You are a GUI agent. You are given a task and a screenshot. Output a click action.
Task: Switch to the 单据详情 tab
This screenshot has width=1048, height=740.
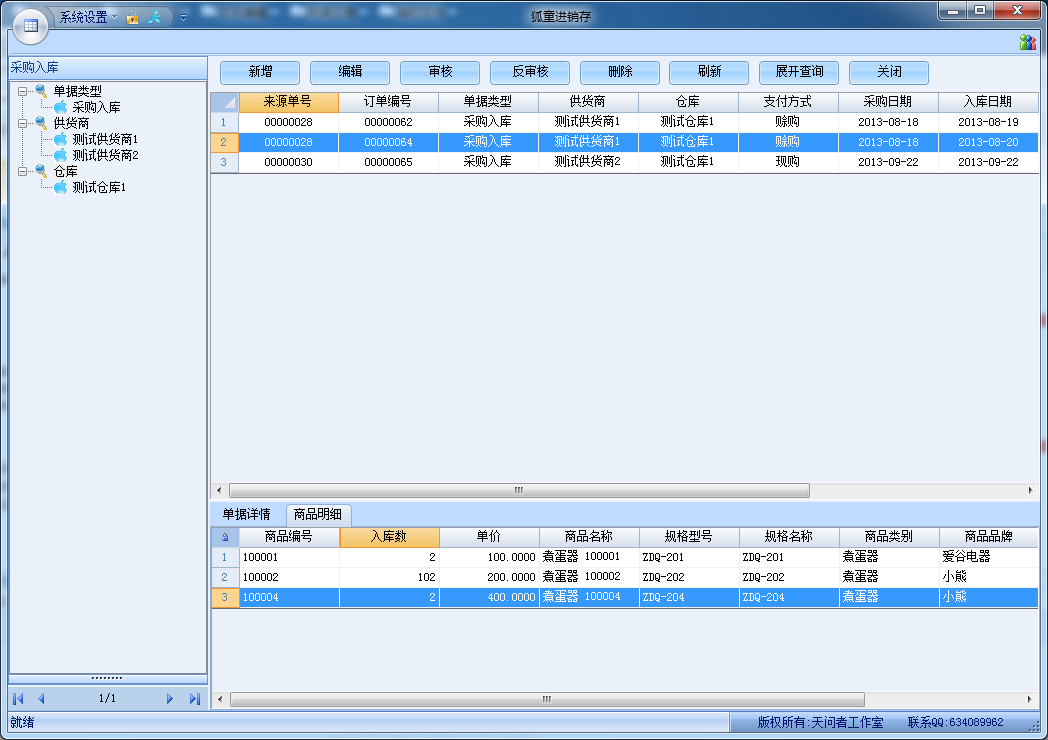(246, 514)
